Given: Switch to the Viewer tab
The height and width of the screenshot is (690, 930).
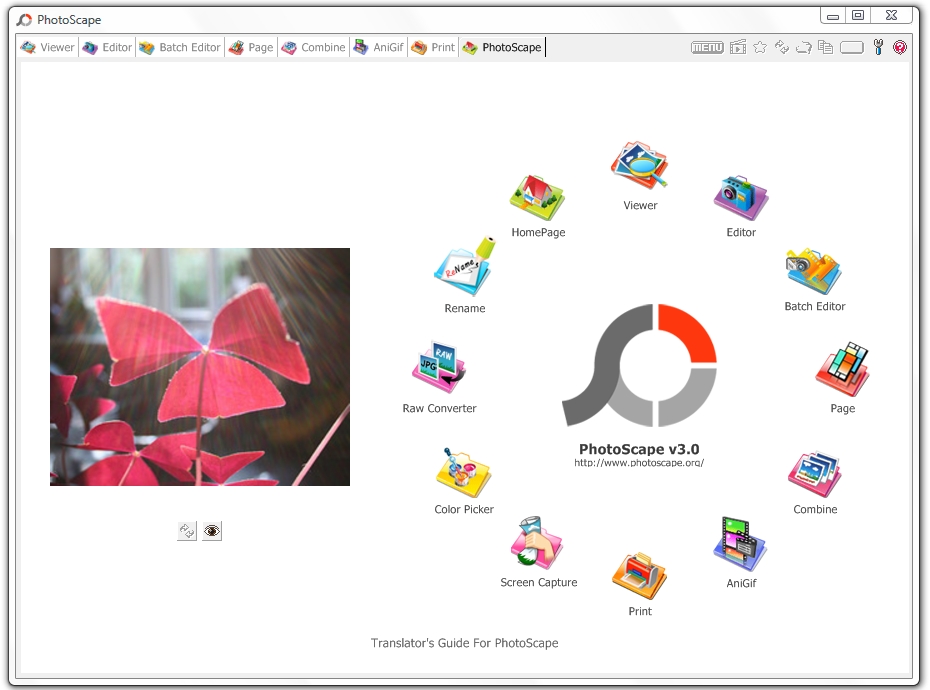Looking at the screenshot, I should tap(47, 47).
